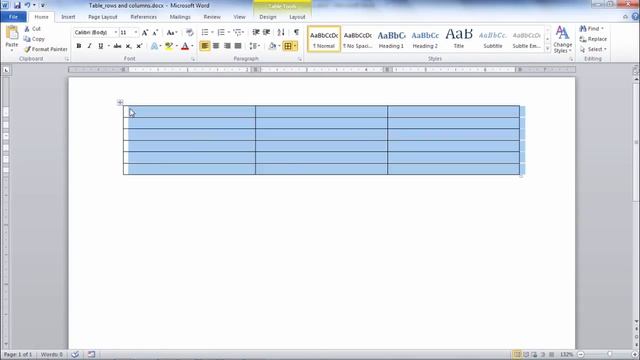The height and width of the screenshot is (360, 640).
Task: Toggle Italic formatting
Action: tap(89, 46)
